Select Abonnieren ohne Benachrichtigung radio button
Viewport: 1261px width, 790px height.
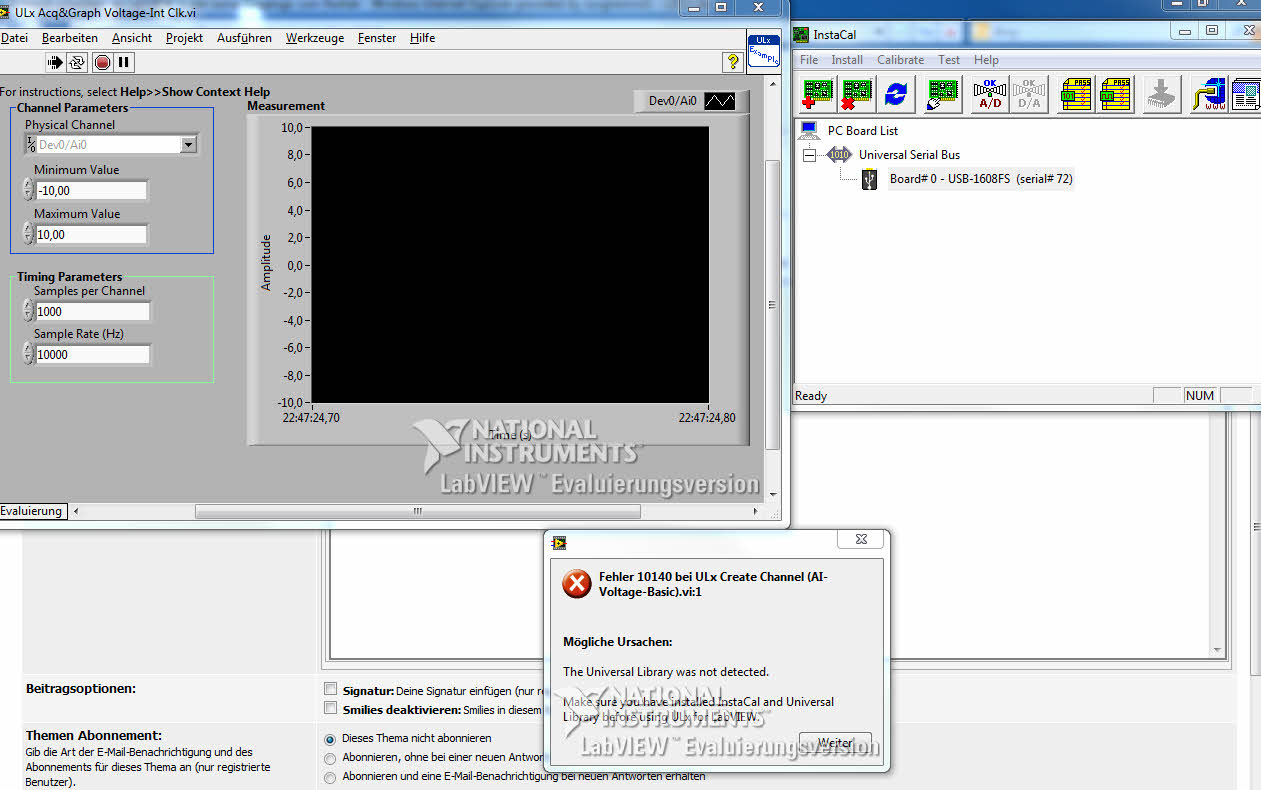click(x=331, y=757)
